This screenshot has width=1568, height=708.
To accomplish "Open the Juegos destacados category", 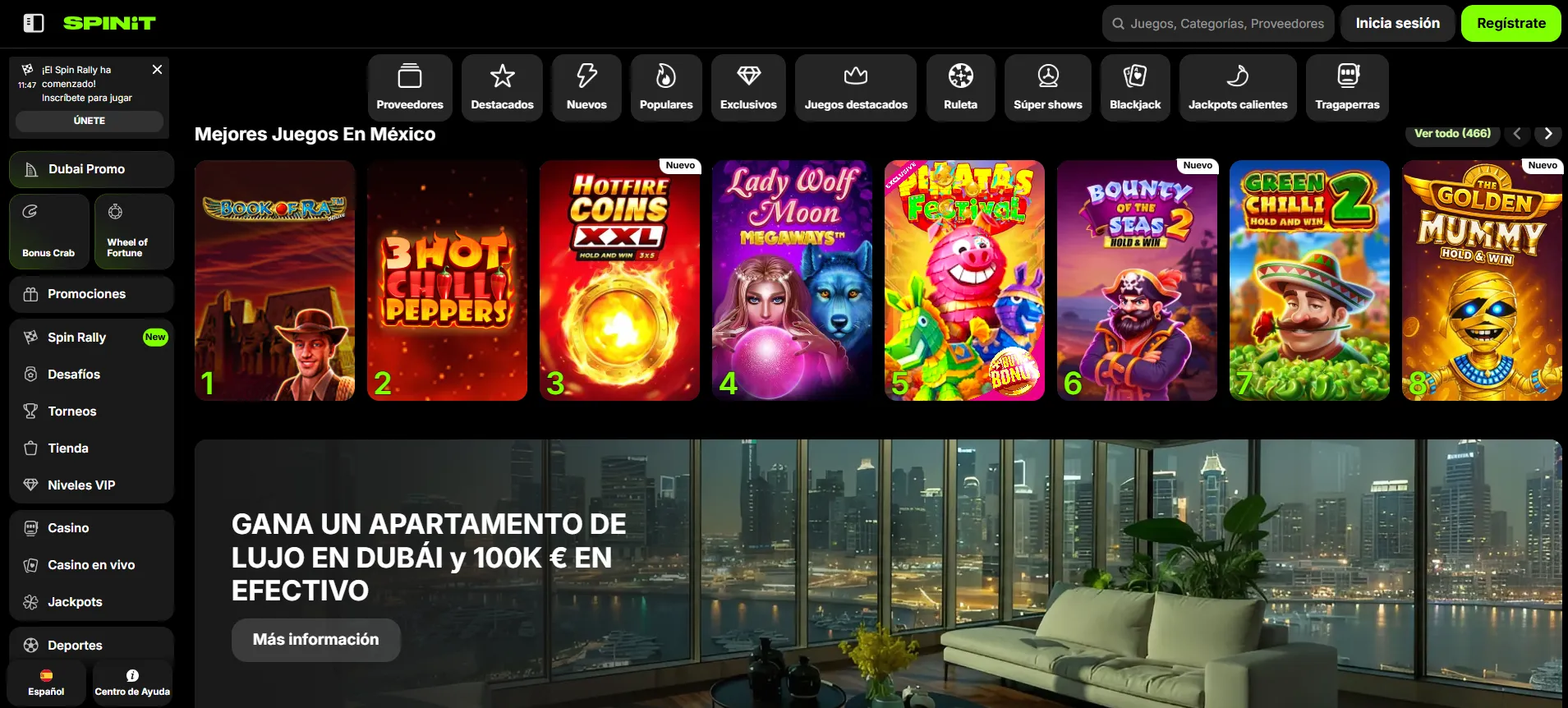I will 856,88.
